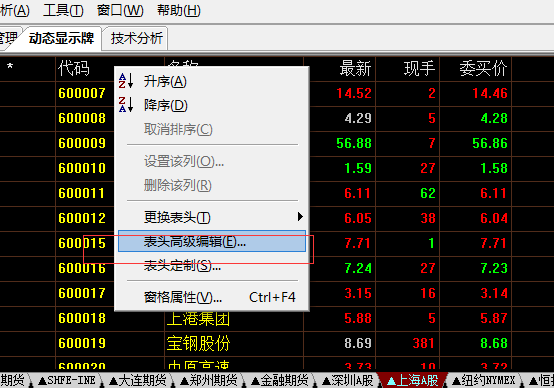Switch to the 技术分析 tab

click(x=137, y=38)
